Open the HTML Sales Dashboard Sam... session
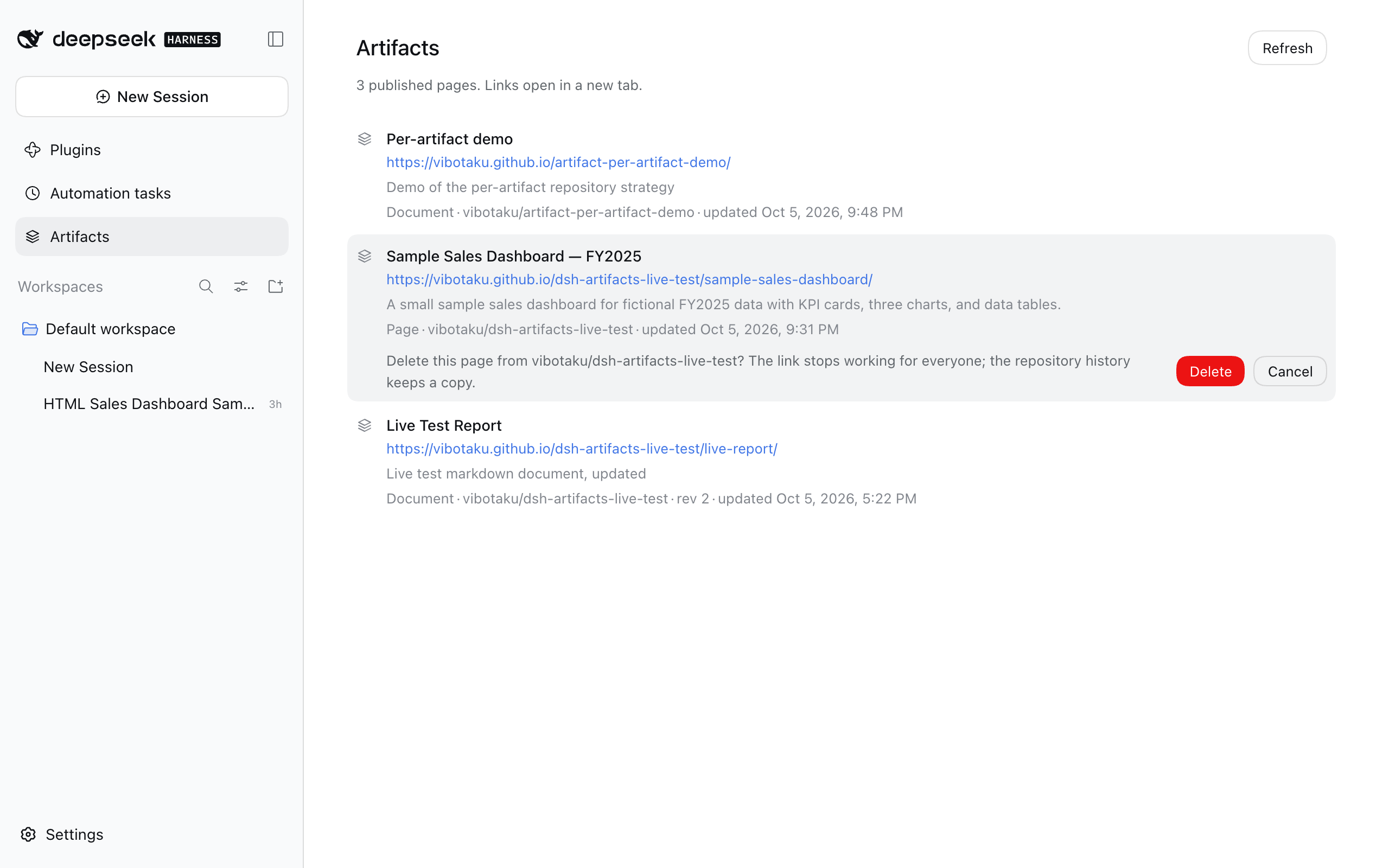The height and width of the screenshot is (868, 1389). [151, 404]
